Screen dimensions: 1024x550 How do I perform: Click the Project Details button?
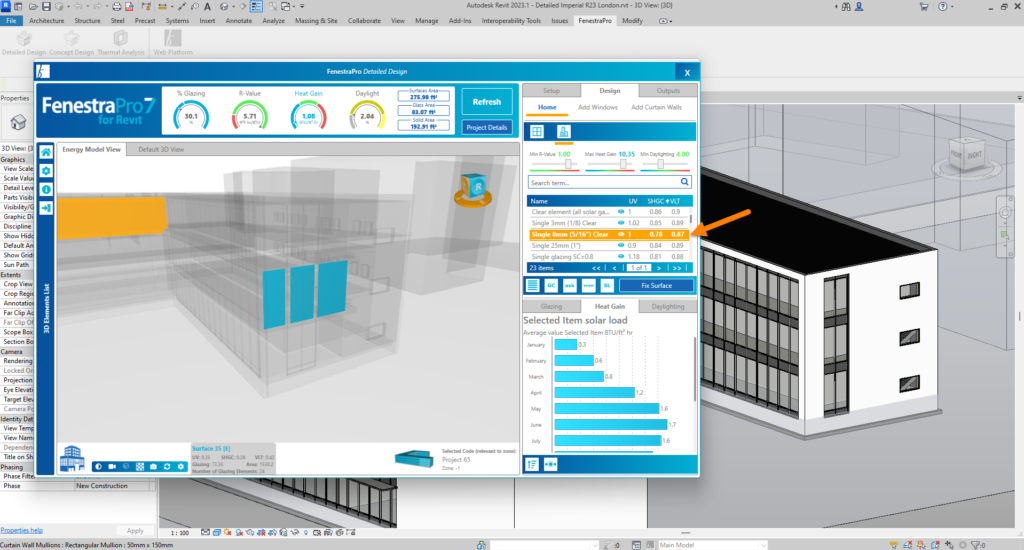click(x=487, y=127)
